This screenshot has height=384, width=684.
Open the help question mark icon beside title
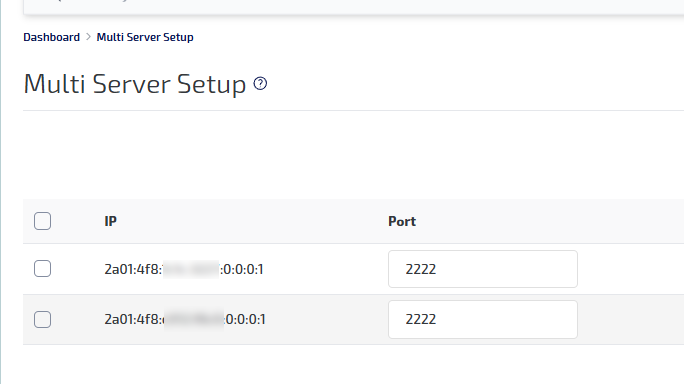pyautogui.click(x=260, y=83)
